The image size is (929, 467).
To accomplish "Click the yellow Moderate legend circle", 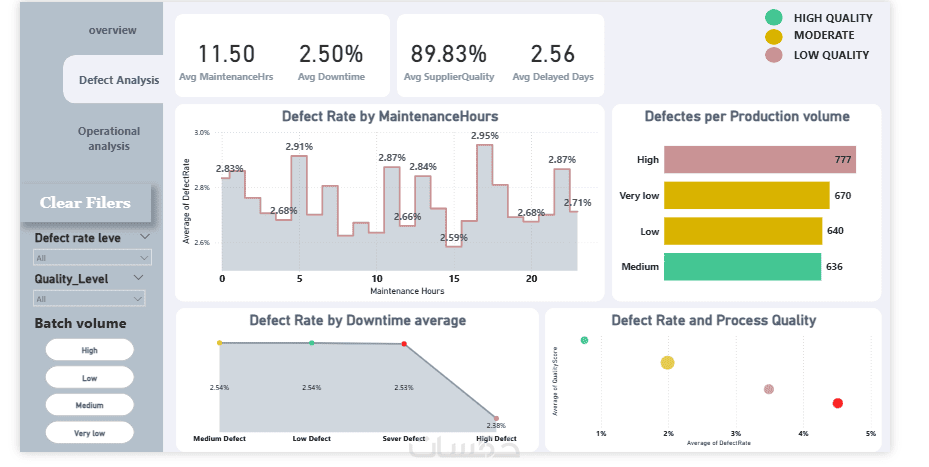I will 772,36.
